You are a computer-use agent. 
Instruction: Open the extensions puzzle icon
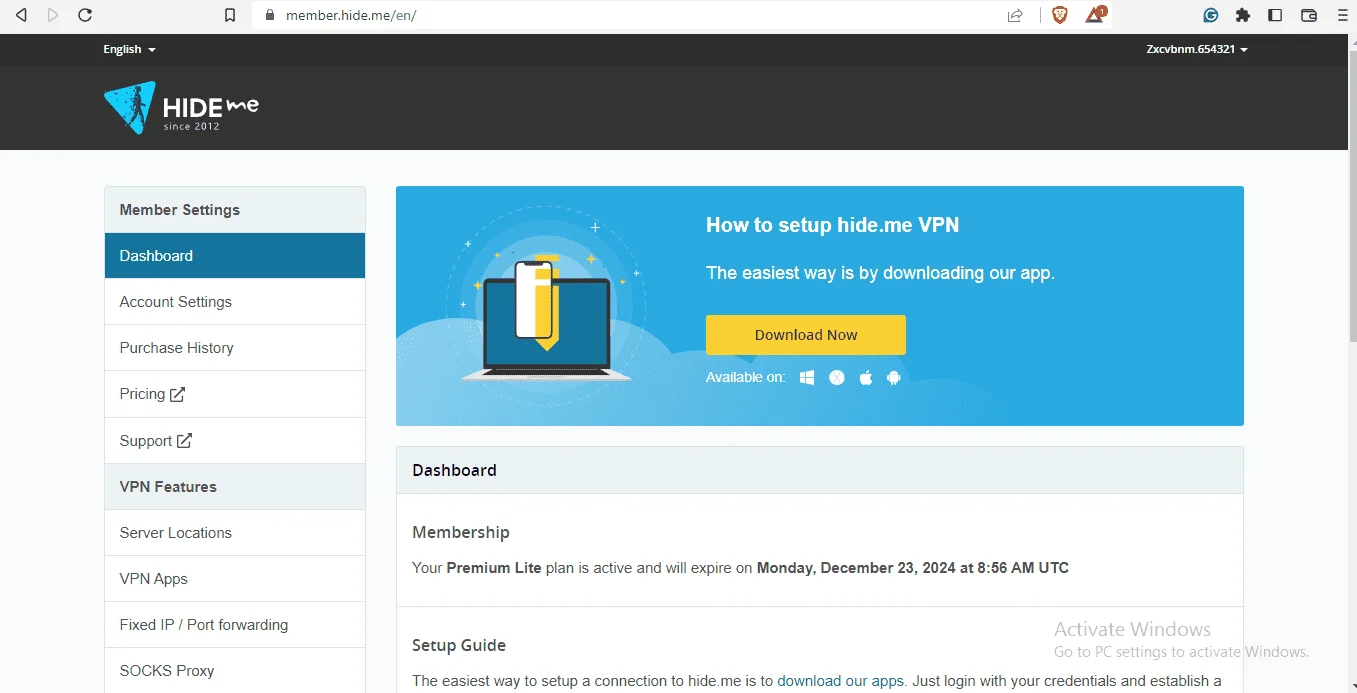[x=1243, y=15]
